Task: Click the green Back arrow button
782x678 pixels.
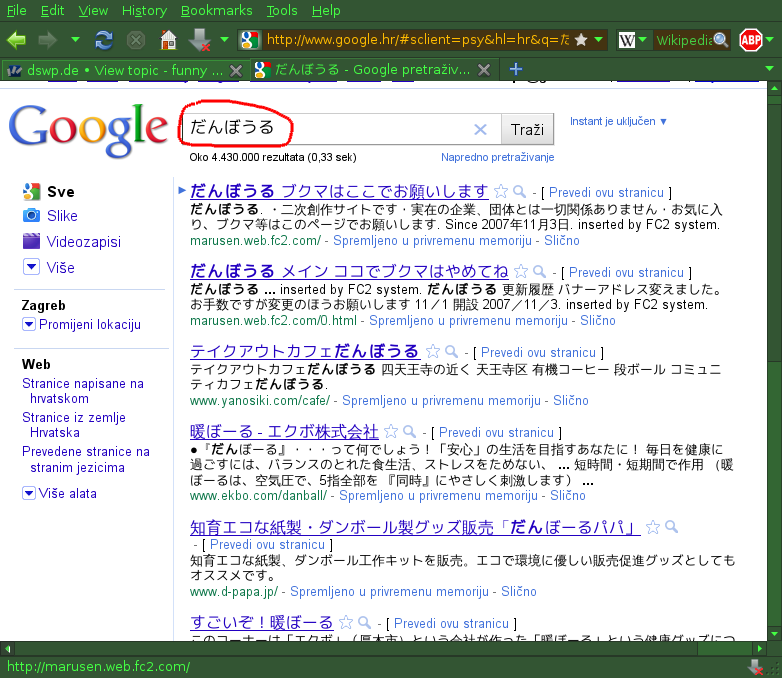Action: 16,40
